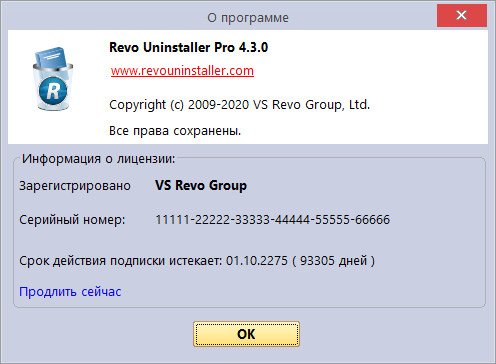Click the OK button
Screen dimensions: 496x364
pyautogui.click(x=246, y=334)
